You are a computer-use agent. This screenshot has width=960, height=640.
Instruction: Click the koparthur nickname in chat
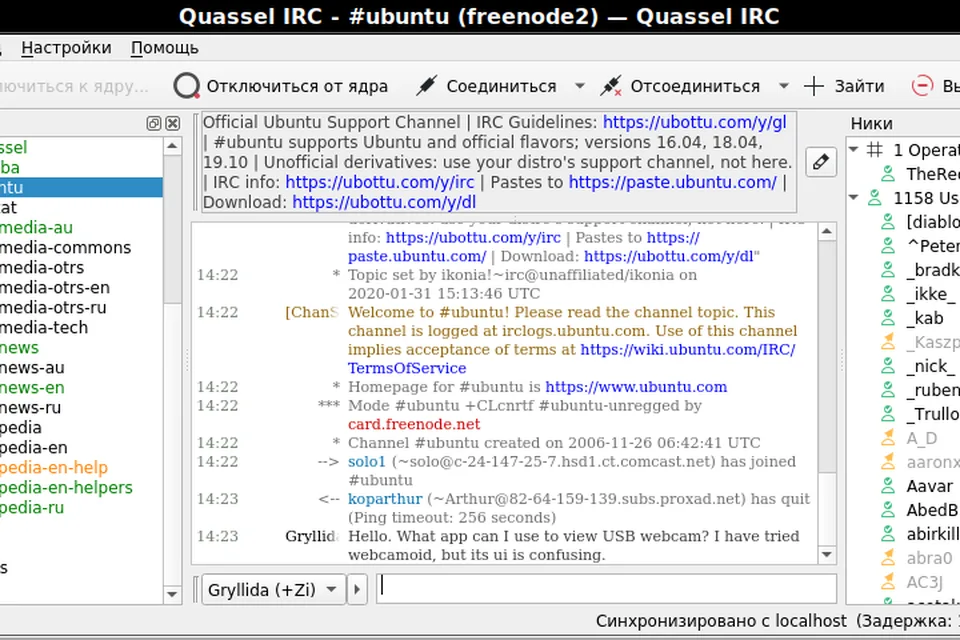point(385,499)
